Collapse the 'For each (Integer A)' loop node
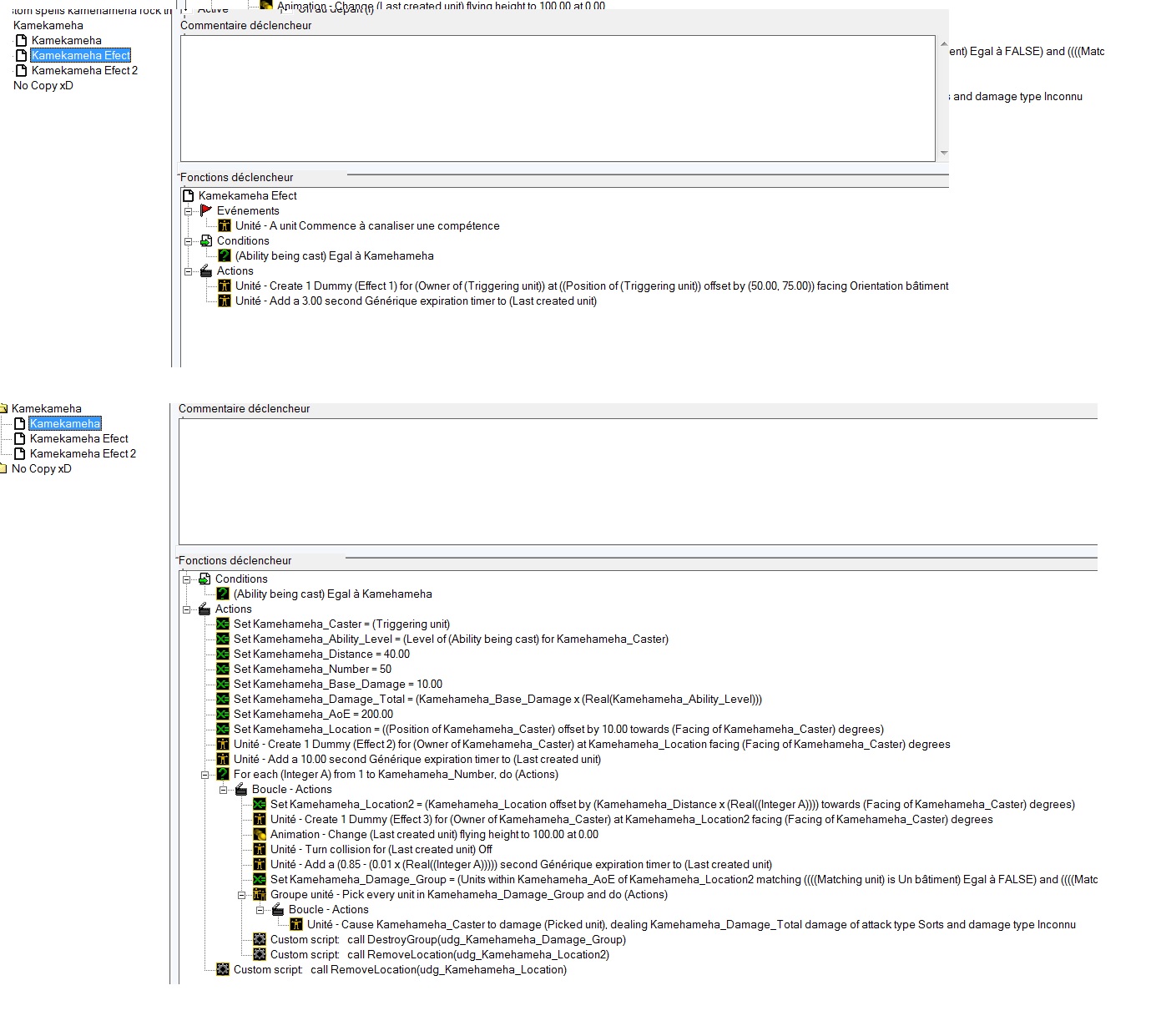This screenshot has width=1156, height=1036. click(205, 775)
